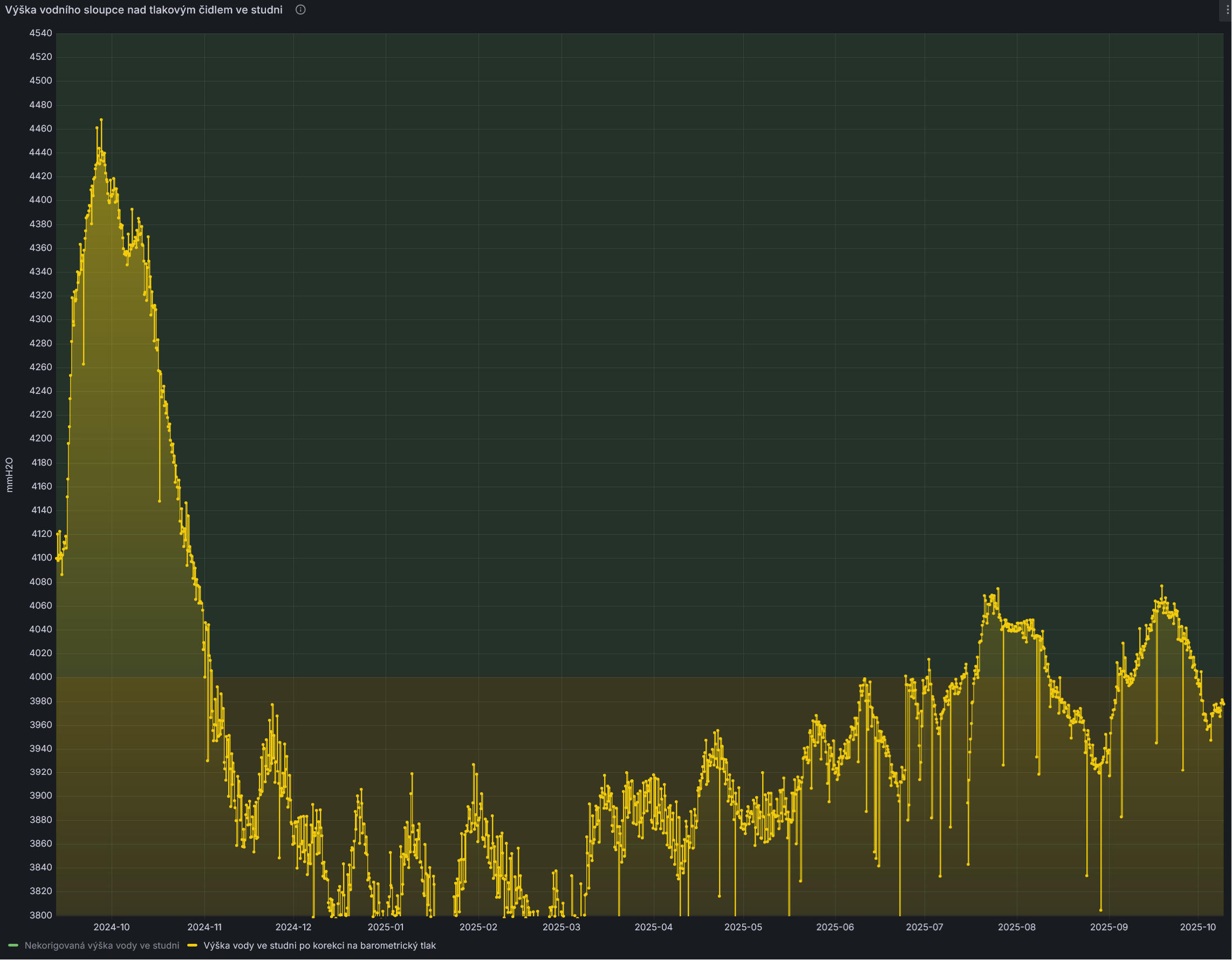
Task: Click the 2025-03 x-axis label
Action: [561, 927]
